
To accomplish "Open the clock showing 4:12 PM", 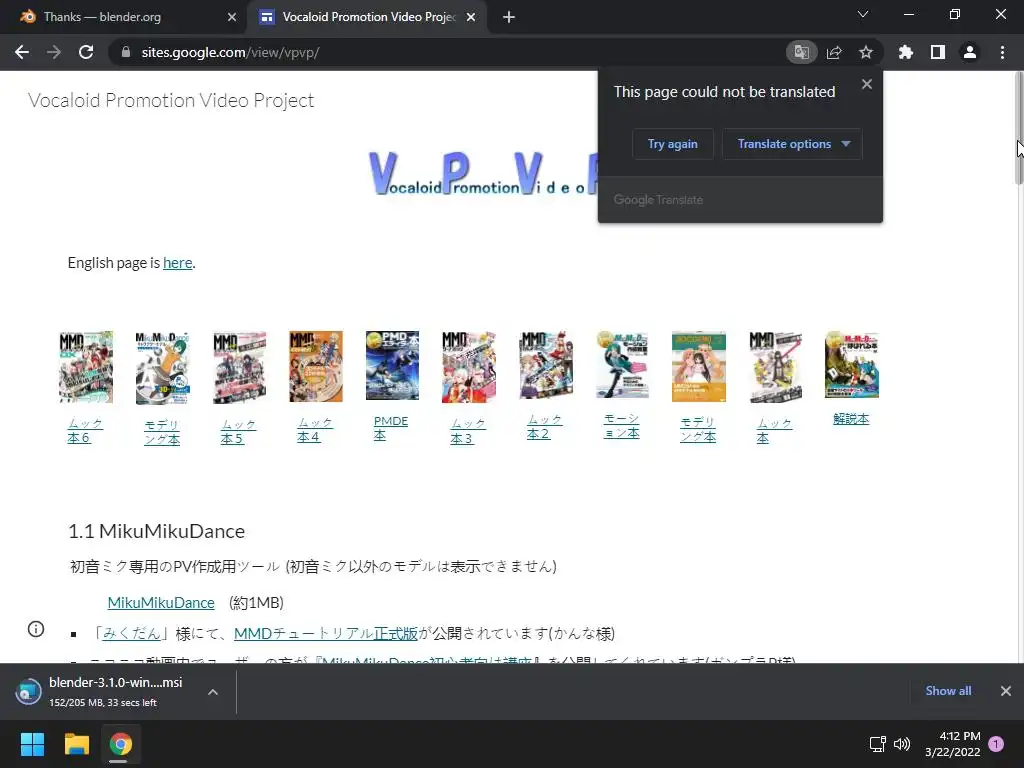I will tap(953, 744).
